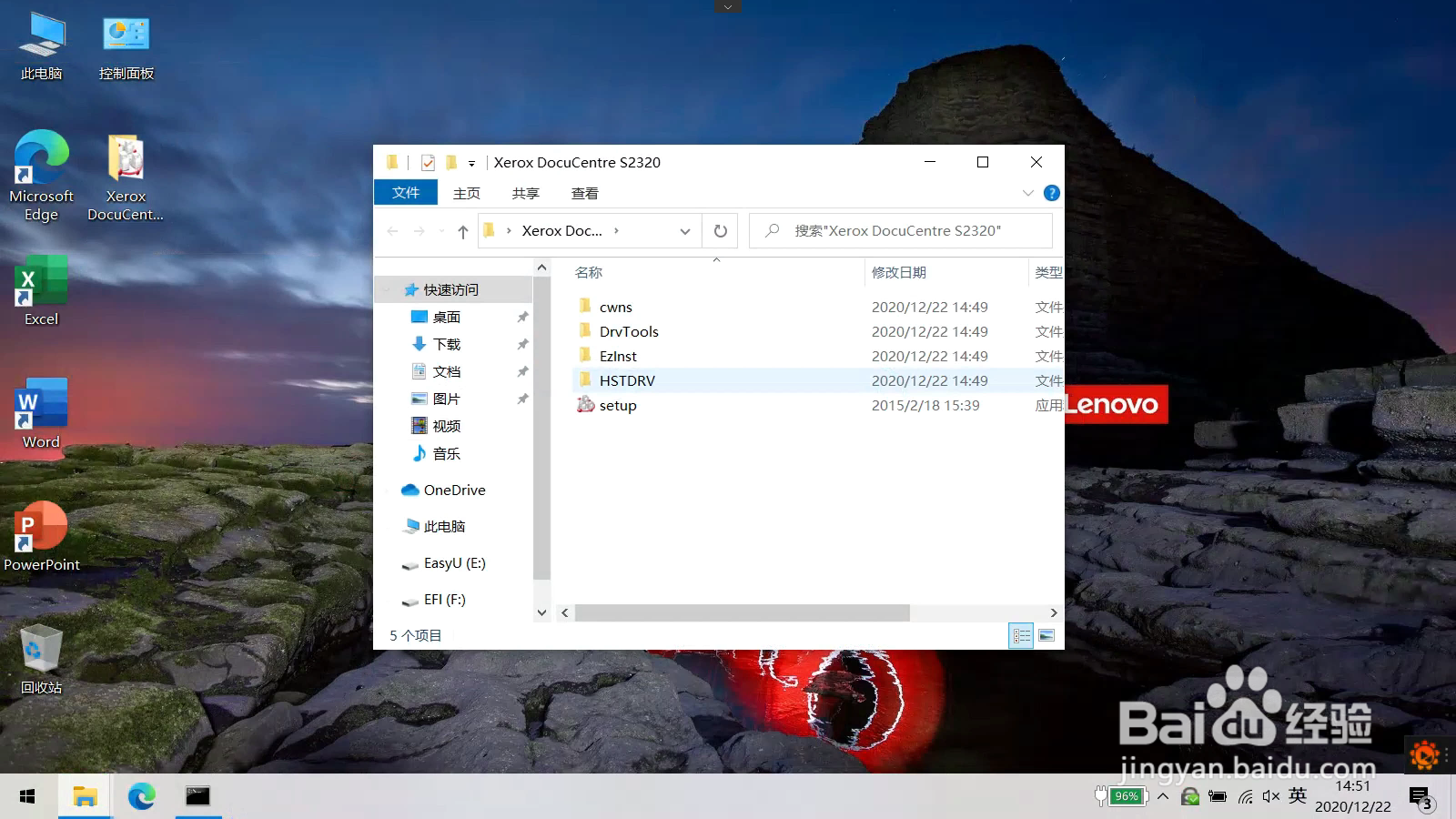Select the DrvTools folder

click(629, 332)
